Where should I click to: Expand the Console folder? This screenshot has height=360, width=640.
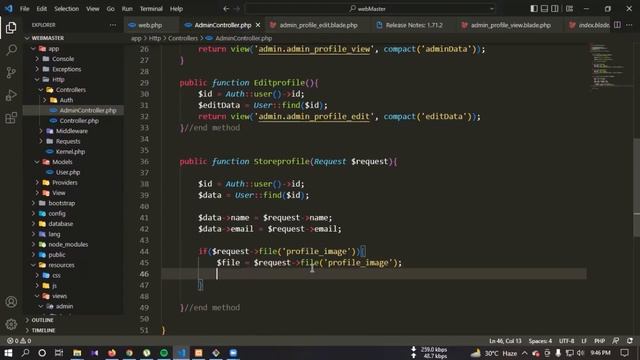pos(63,59)
